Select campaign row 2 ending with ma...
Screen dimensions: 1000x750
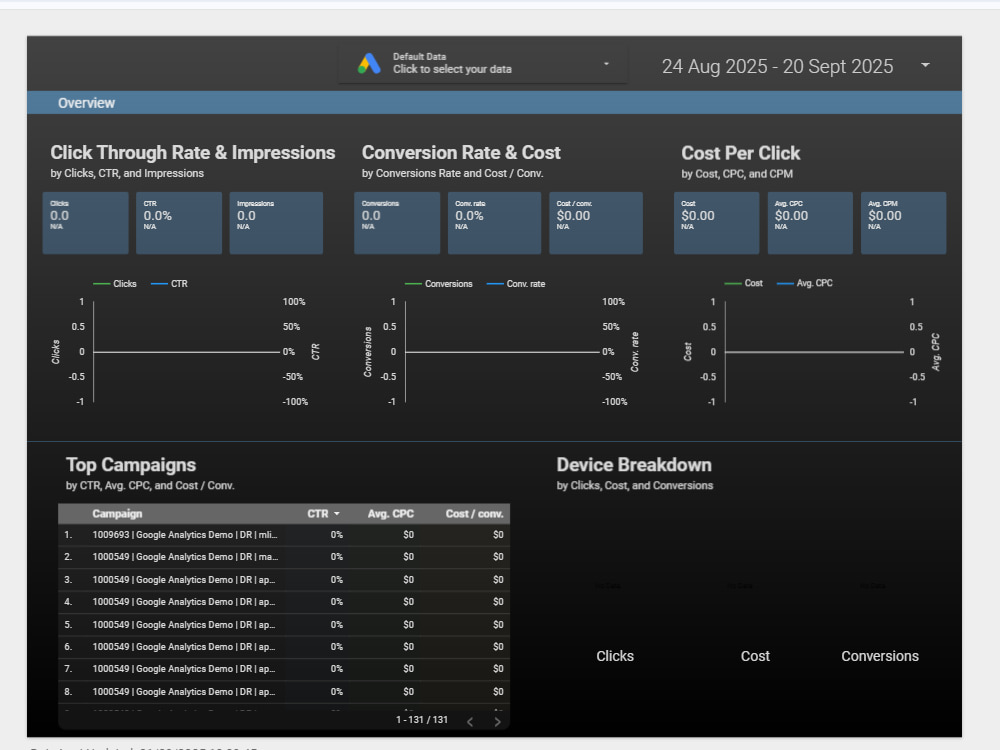pos(284,557)
